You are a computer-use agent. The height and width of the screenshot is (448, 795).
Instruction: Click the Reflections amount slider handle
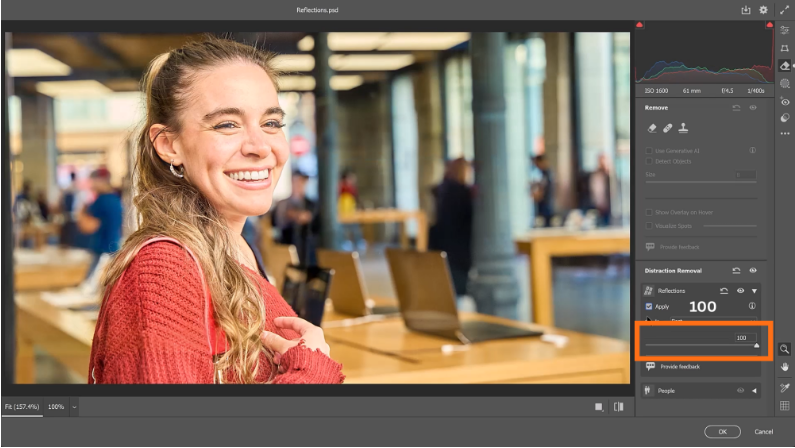coord(756,346)
